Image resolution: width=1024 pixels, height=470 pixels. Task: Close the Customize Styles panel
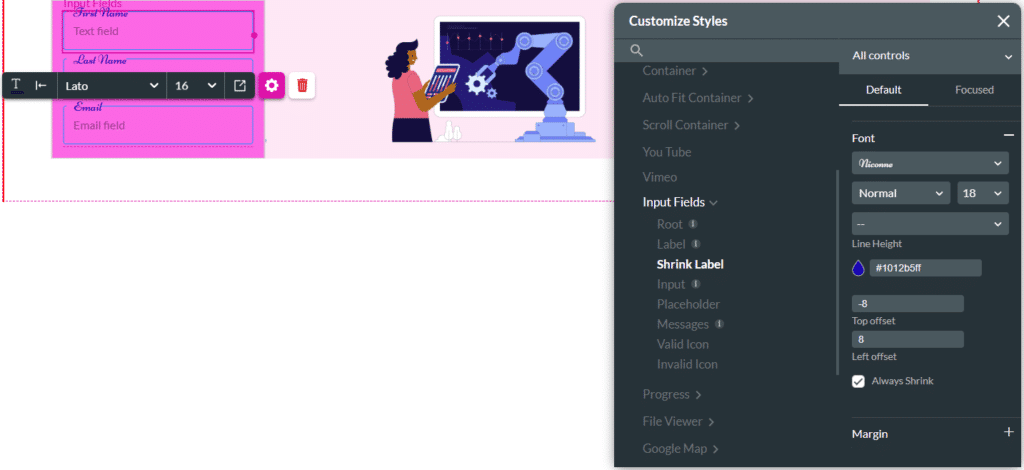click(1003, 21)
